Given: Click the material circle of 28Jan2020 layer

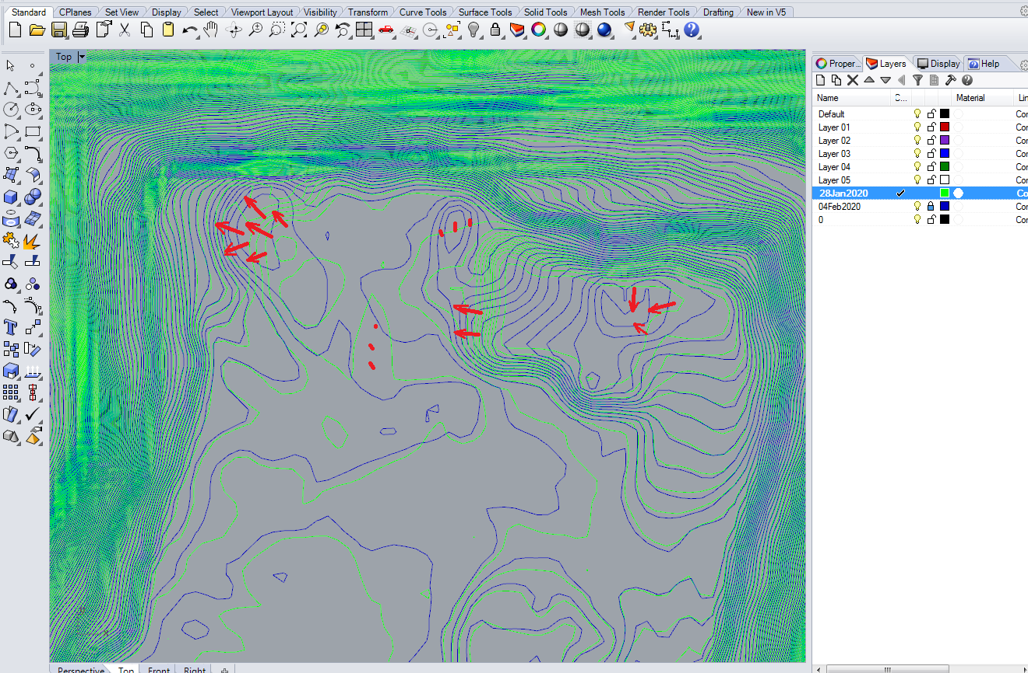Looking at the screenshot, I should 959,193.
